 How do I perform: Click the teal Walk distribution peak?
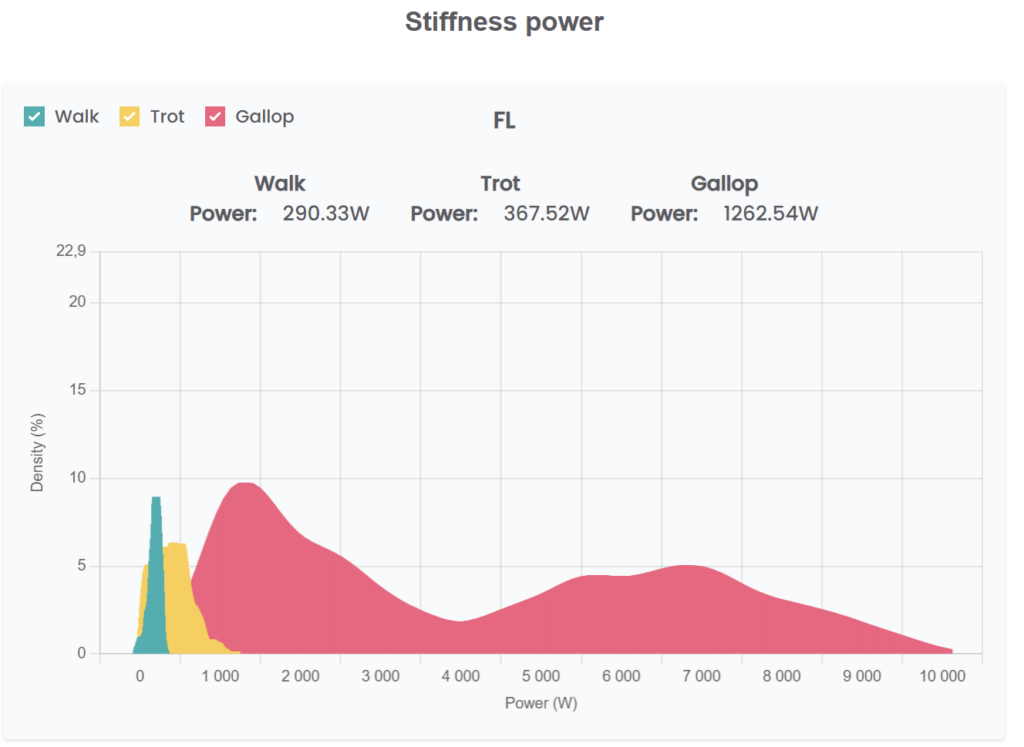(x=155, y=510)
